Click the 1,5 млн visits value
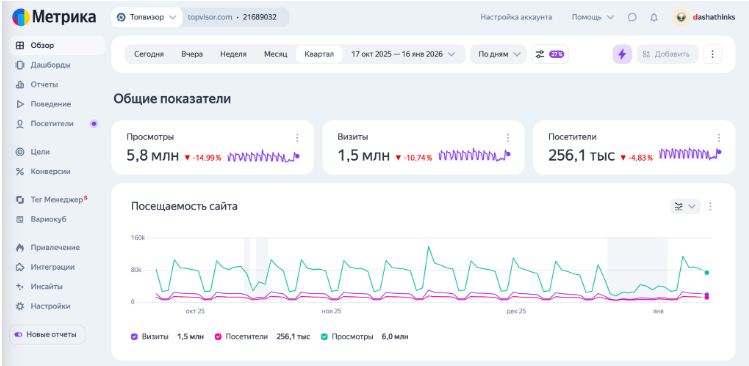 pos(364,156)
